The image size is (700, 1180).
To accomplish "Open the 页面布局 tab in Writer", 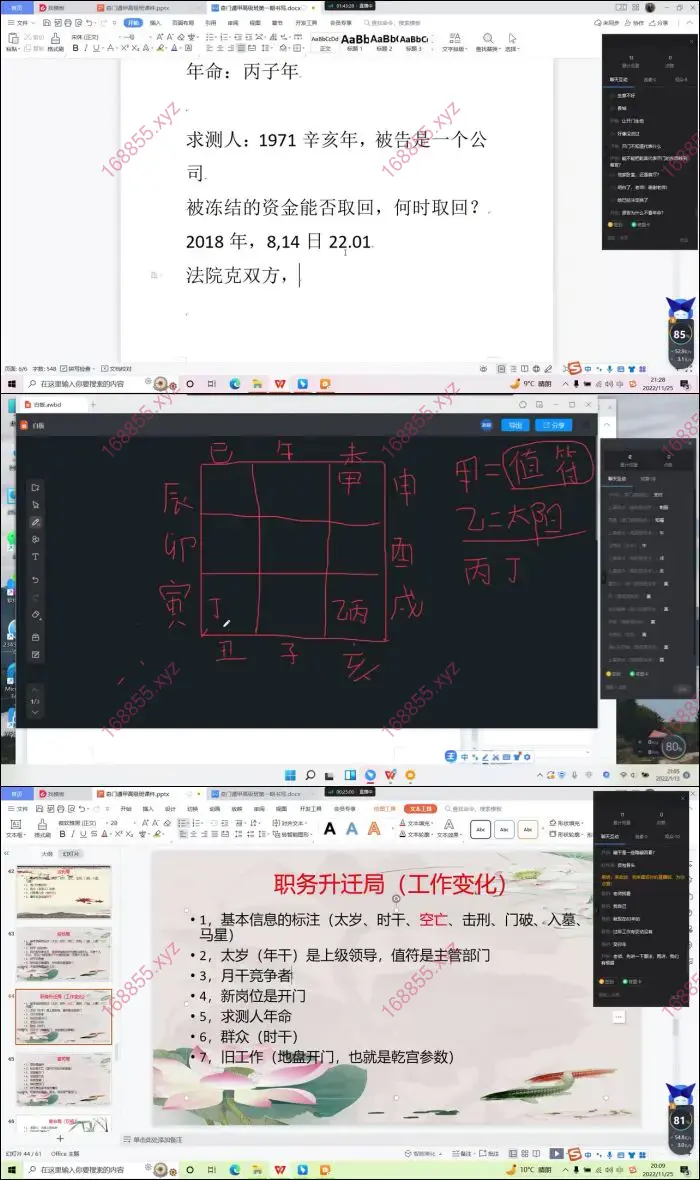I will [183, 23].
